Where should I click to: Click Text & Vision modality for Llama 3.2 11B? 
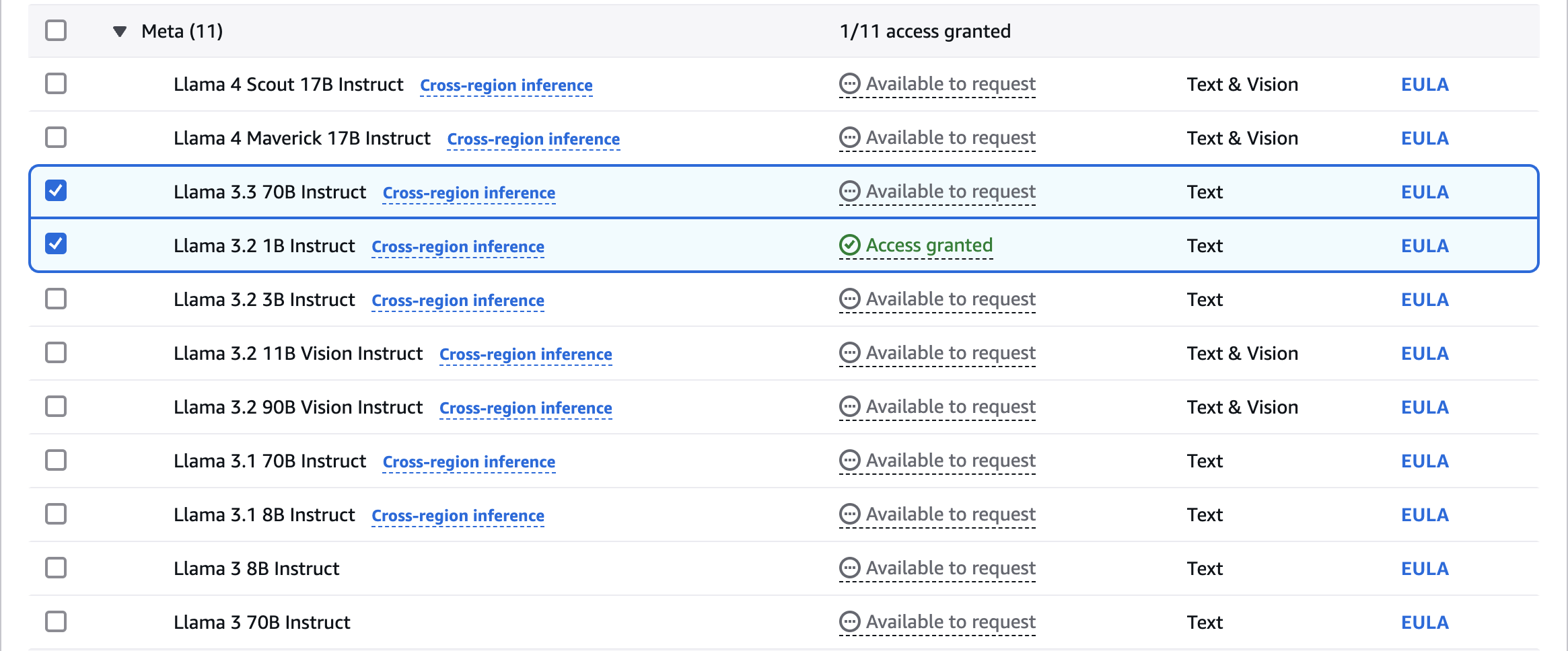coord(1242,354)
